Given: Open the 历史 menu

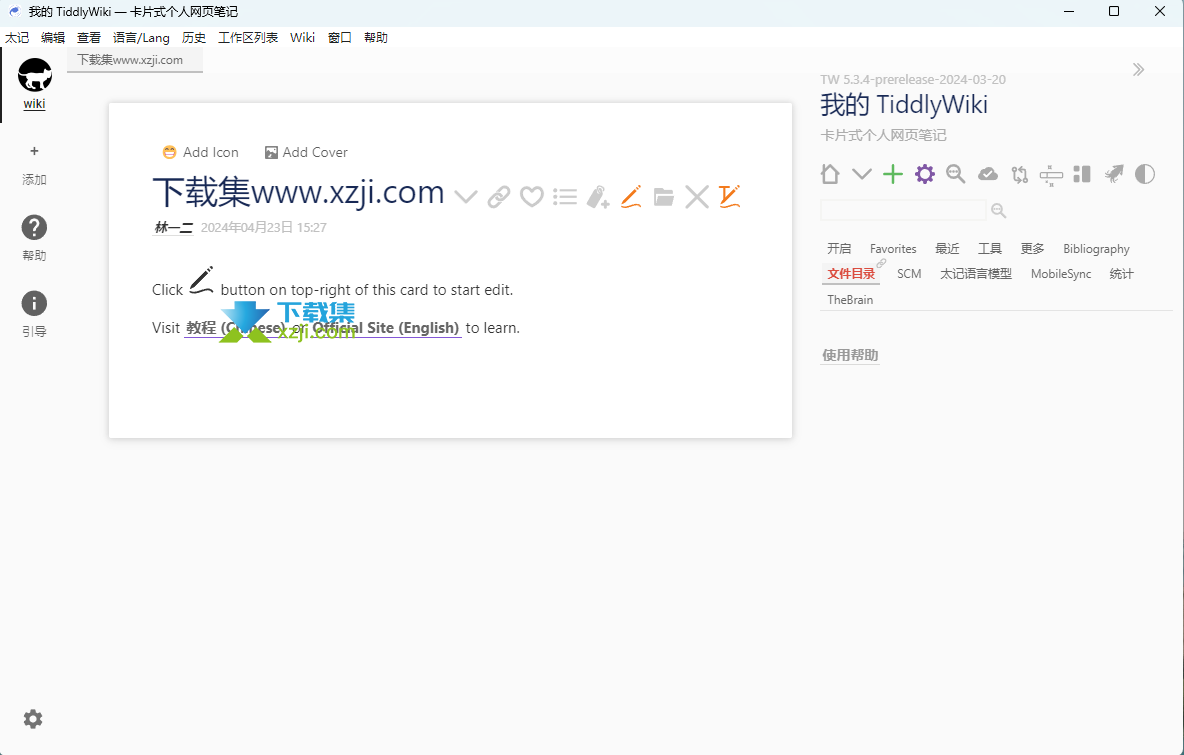Looking at the screenshot, I should [x=194, y=38].
